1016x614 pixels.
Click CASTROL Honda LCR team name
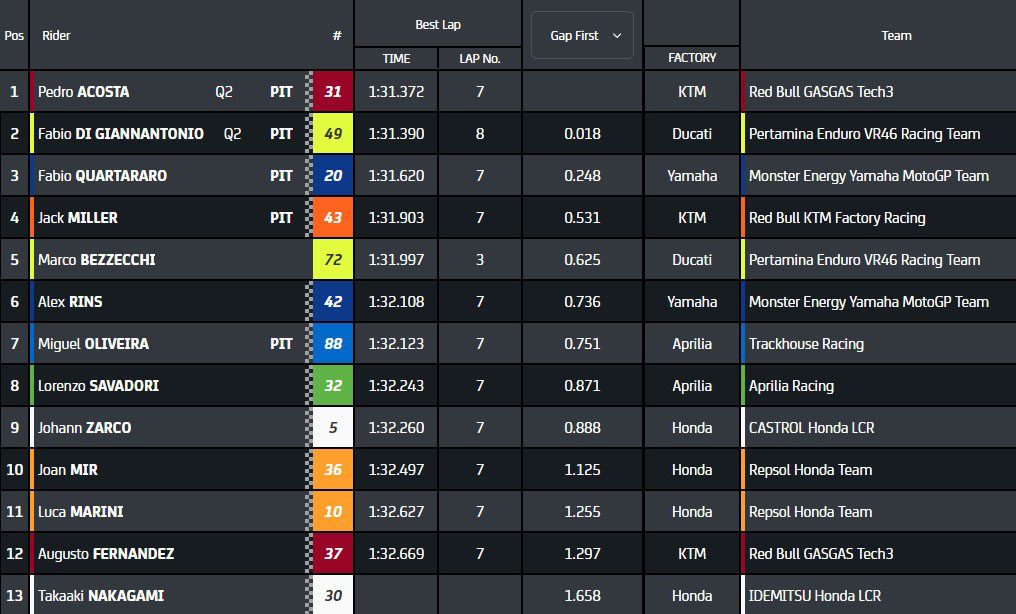point(811,428)
